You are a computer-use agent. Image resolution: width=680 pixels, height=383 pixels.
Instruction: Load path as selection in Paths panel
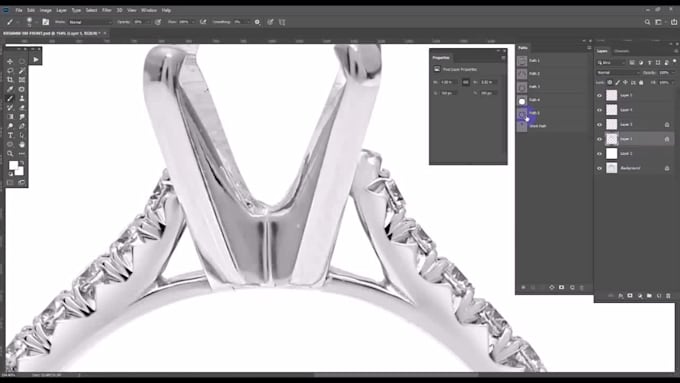(x=542, y=288)
